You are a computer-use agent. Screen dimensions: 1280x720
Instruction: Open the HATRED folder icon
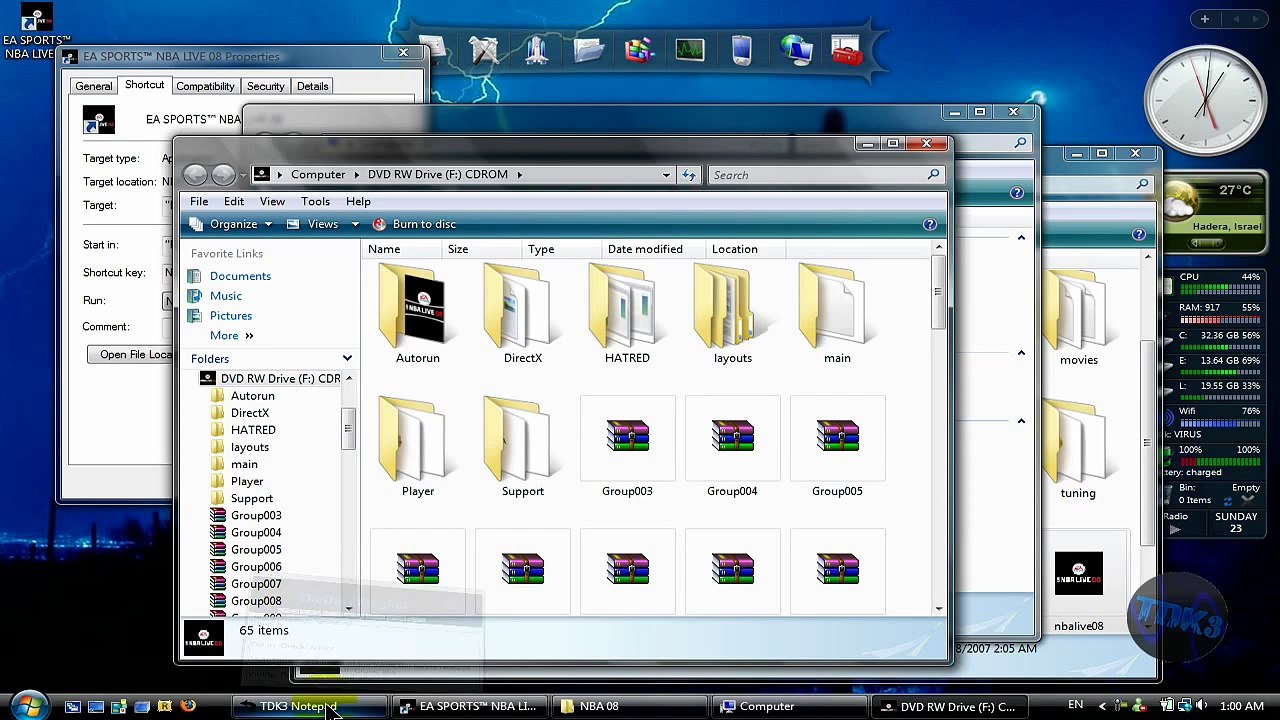(x=627, y=307)
